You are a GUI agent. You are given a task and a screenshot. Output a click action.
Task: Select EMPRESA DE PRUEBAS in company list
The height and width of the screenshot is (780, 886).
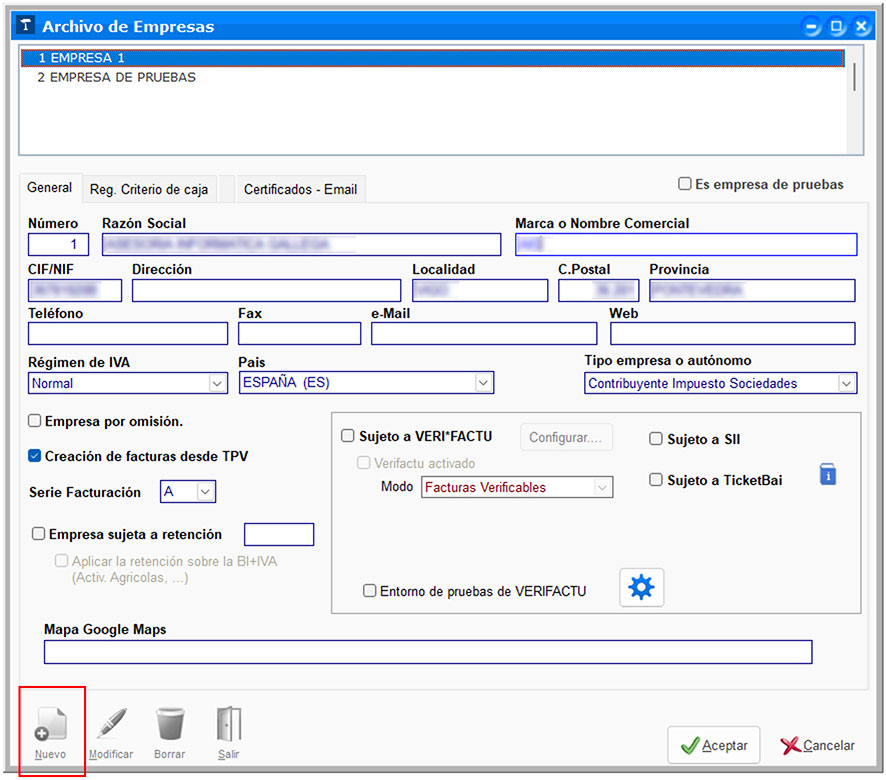pyautogui.click(x=116, y=77)
